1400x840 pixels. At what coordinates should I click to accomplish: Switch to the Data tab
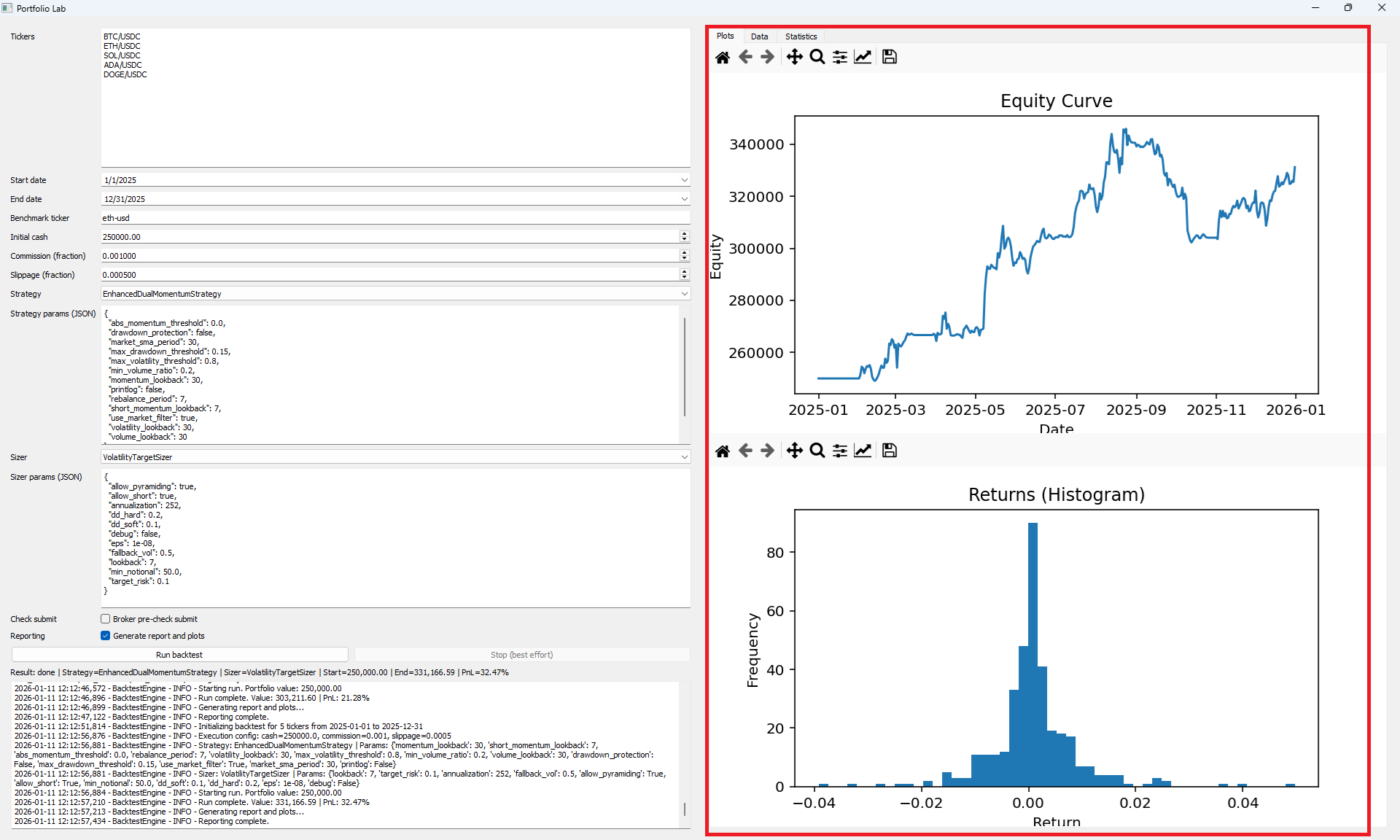click(x=759, y=36)
